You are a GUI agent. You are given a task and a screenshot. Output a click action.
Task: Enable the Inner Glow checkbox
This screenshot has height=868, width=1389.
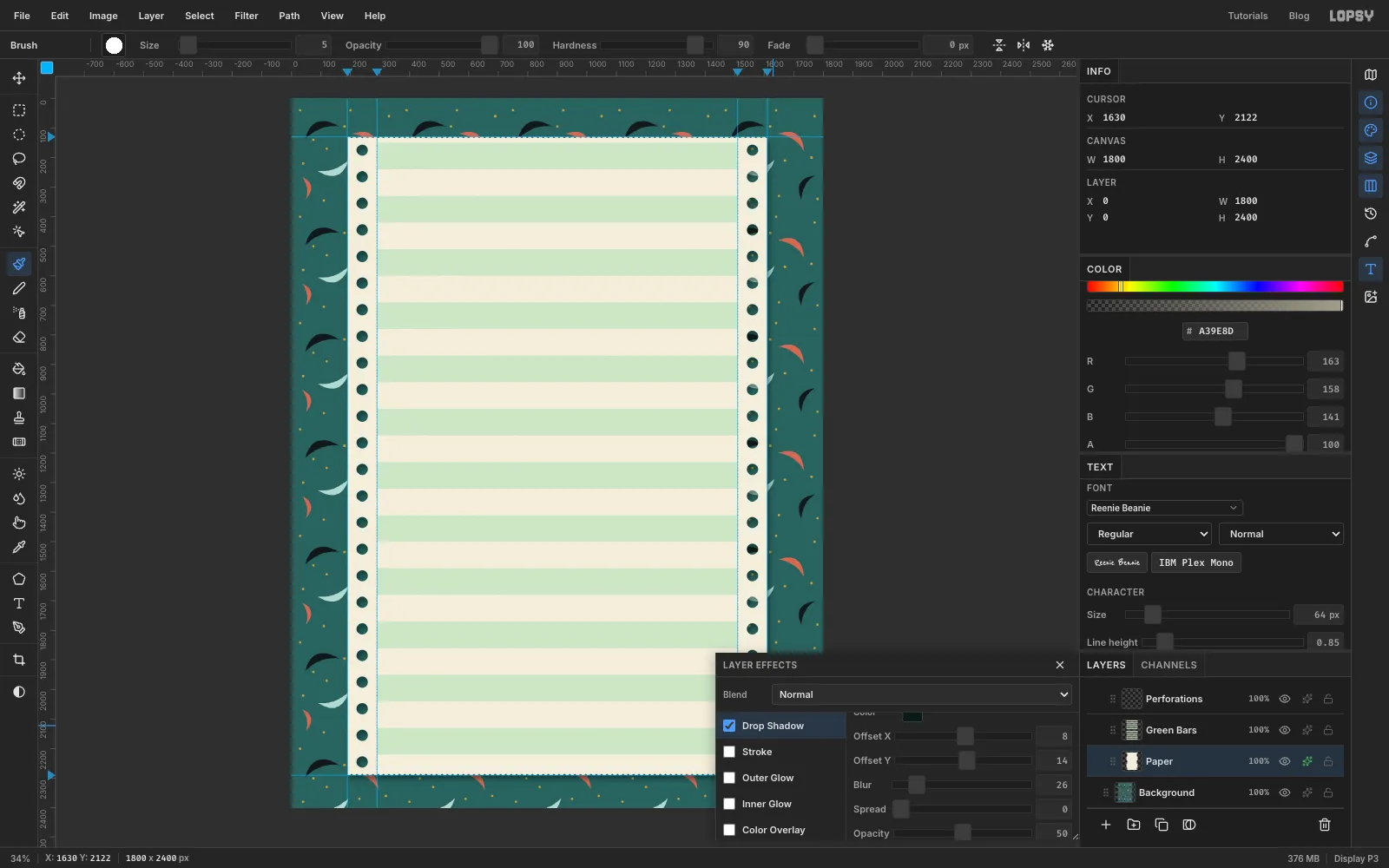(729, 804)
